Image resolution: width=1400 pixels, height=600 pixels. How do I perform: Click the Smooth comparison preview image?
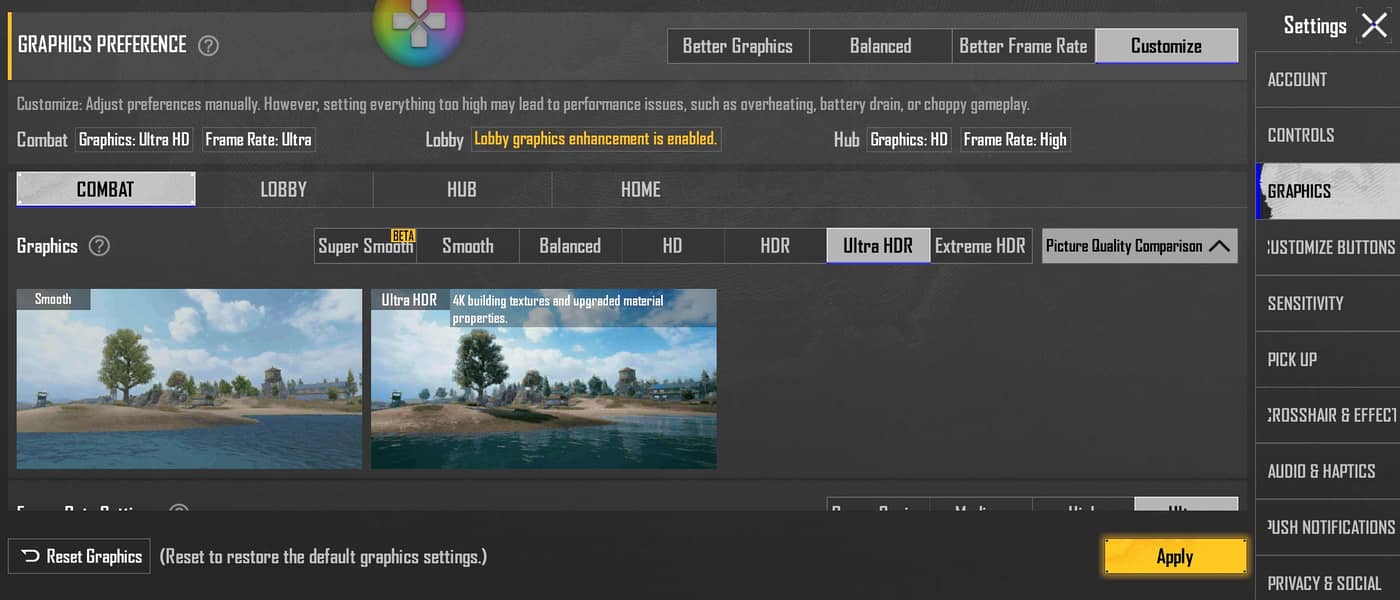pyautogui.click(x=189, y=379)
